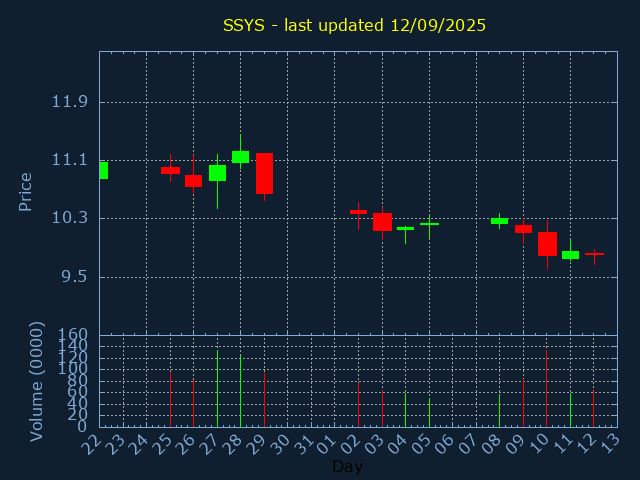This screenshot has height=480, width=640.
Task: Select the green candlestick for day 08
Action: click(x=500, y=221)
